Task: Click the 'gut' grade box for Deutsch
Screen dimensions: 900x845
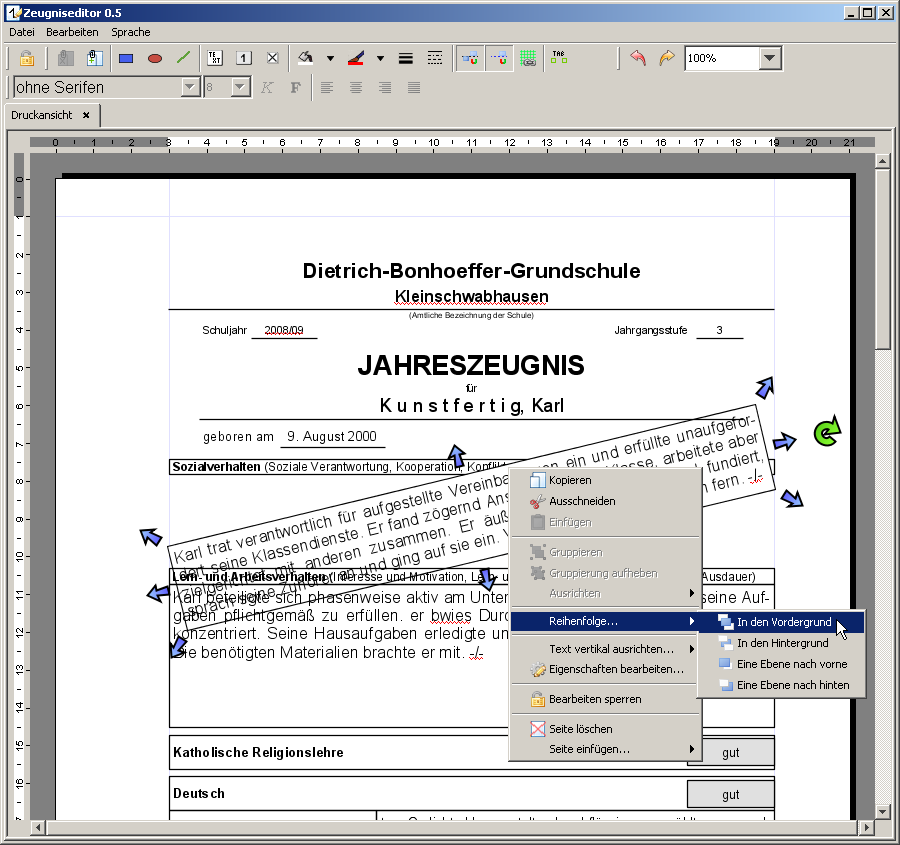Action: [730, 794]
